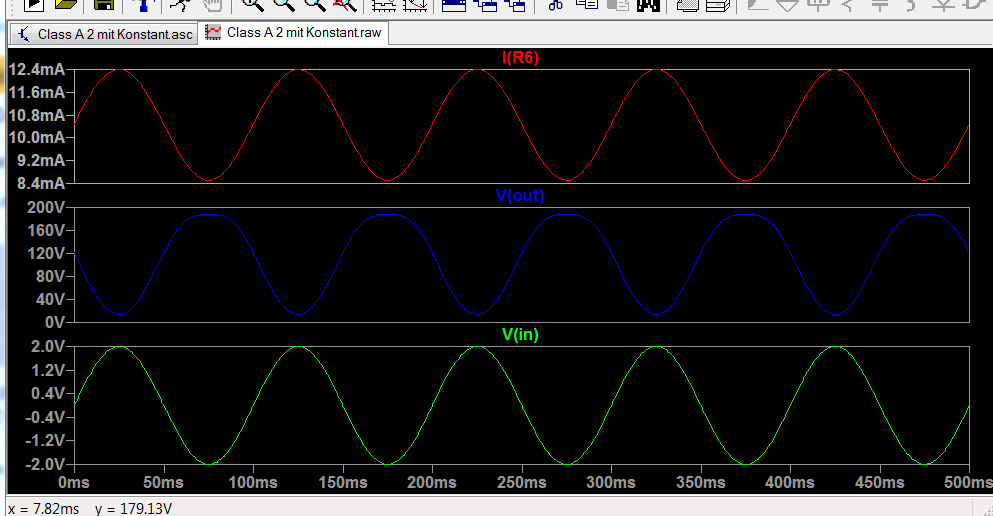Image resolution: width=993 pixels, height=516 pixels.
Task: Click the Cut scissors icon
Action: coord(556,5)
